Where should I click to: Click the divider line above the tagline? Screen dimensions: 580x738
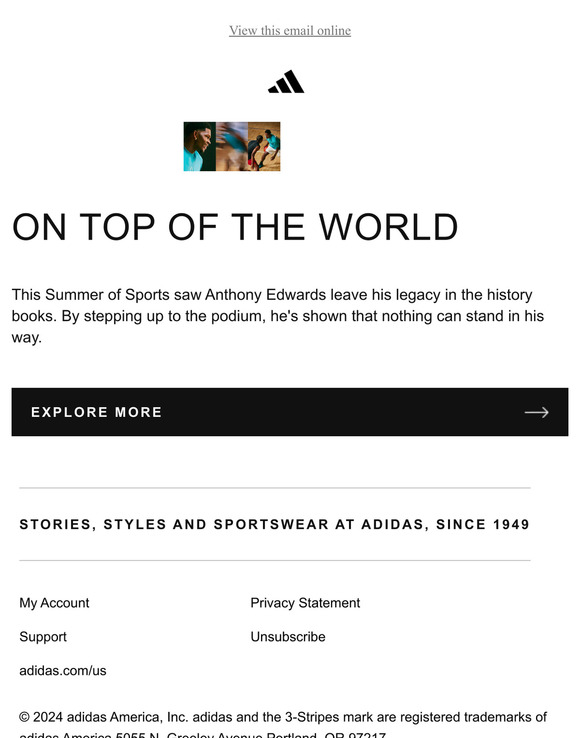pos(275,488)
